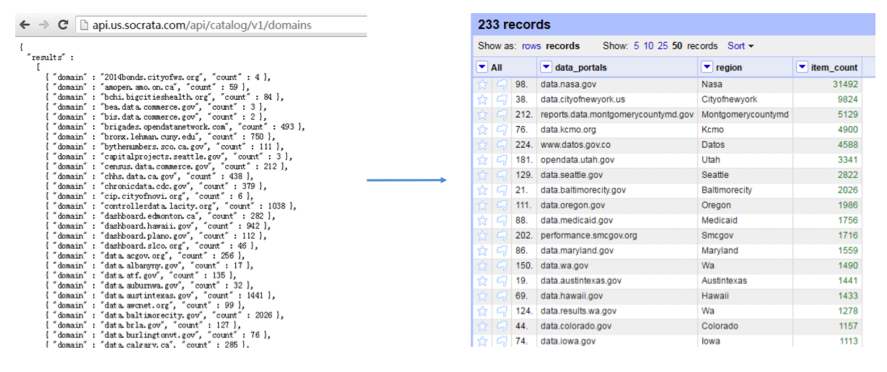Flag the data.baltimorecity.gov row
This screenshot has width=887, height=372.
pos(501,190)
